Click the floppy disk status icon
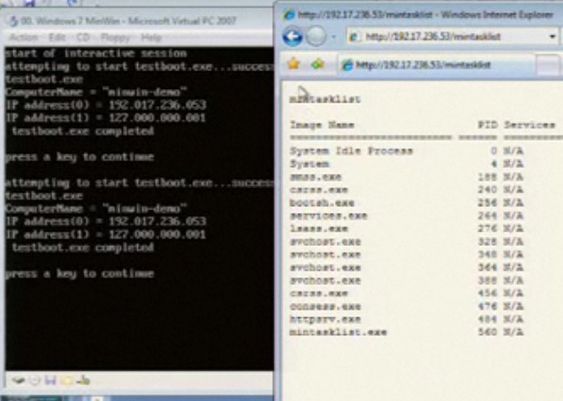This screenshot has height=401, width=563. pos(51,380)
